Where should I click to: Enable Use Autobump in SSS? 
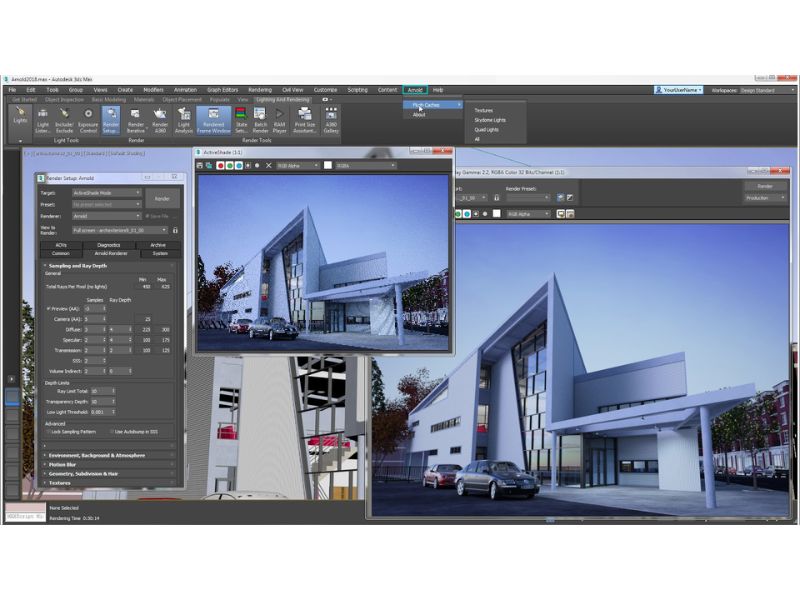click(114, 431)
